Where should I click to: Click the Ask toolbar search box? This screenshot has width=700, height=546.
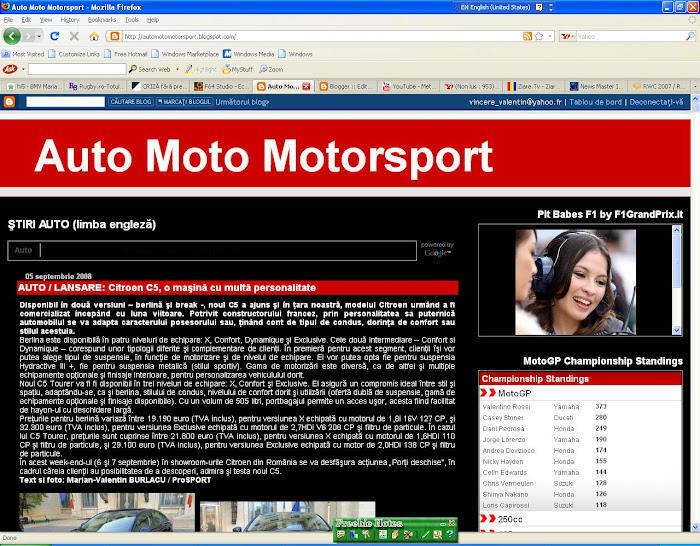pyautogui.click(x=77, y=69)
